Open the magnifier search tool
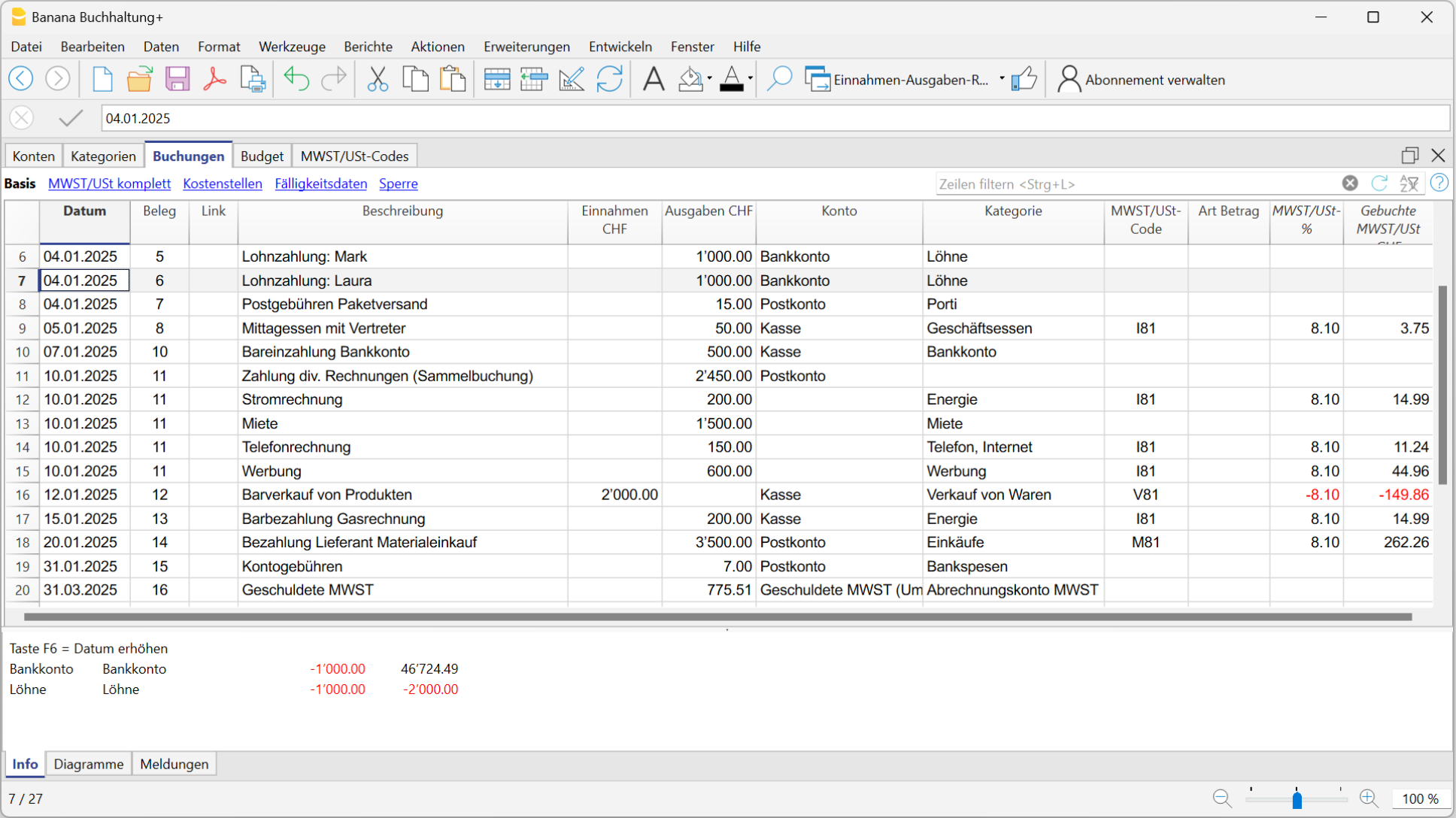 click(x=779, y=79)
